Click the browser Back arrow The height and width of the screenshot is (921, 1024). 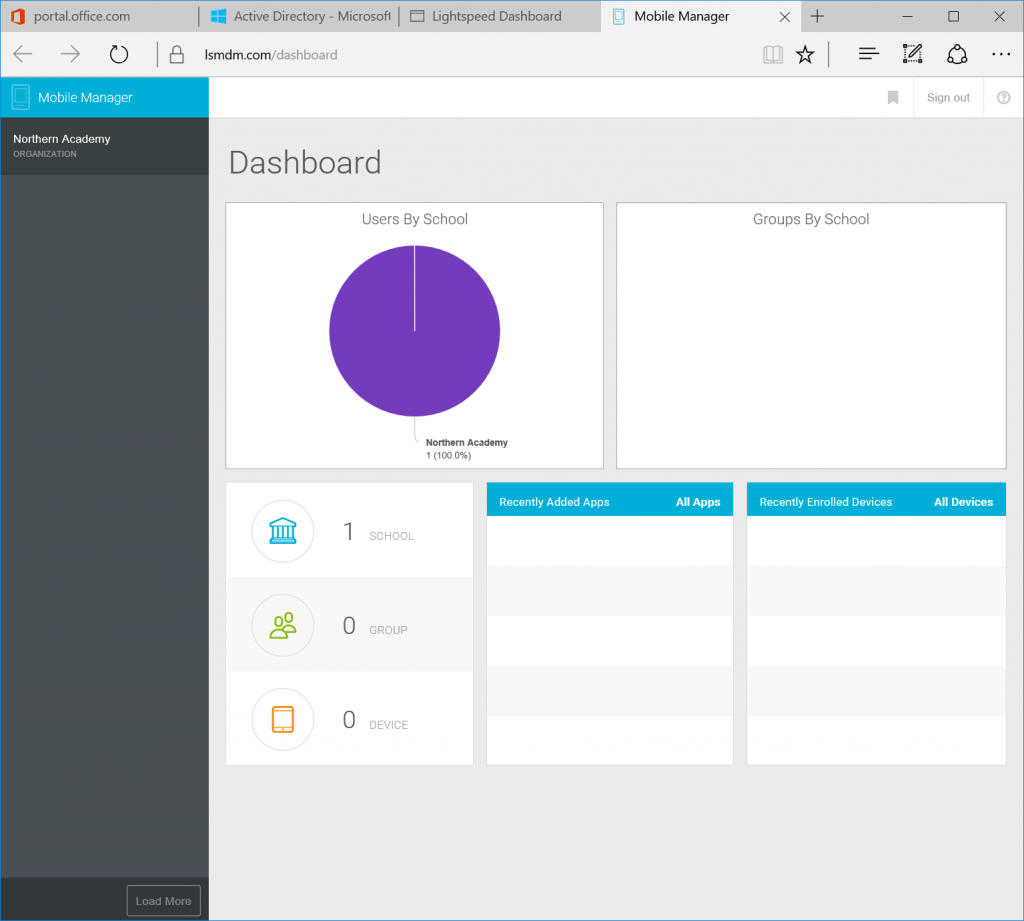click(x=23, y=54)
